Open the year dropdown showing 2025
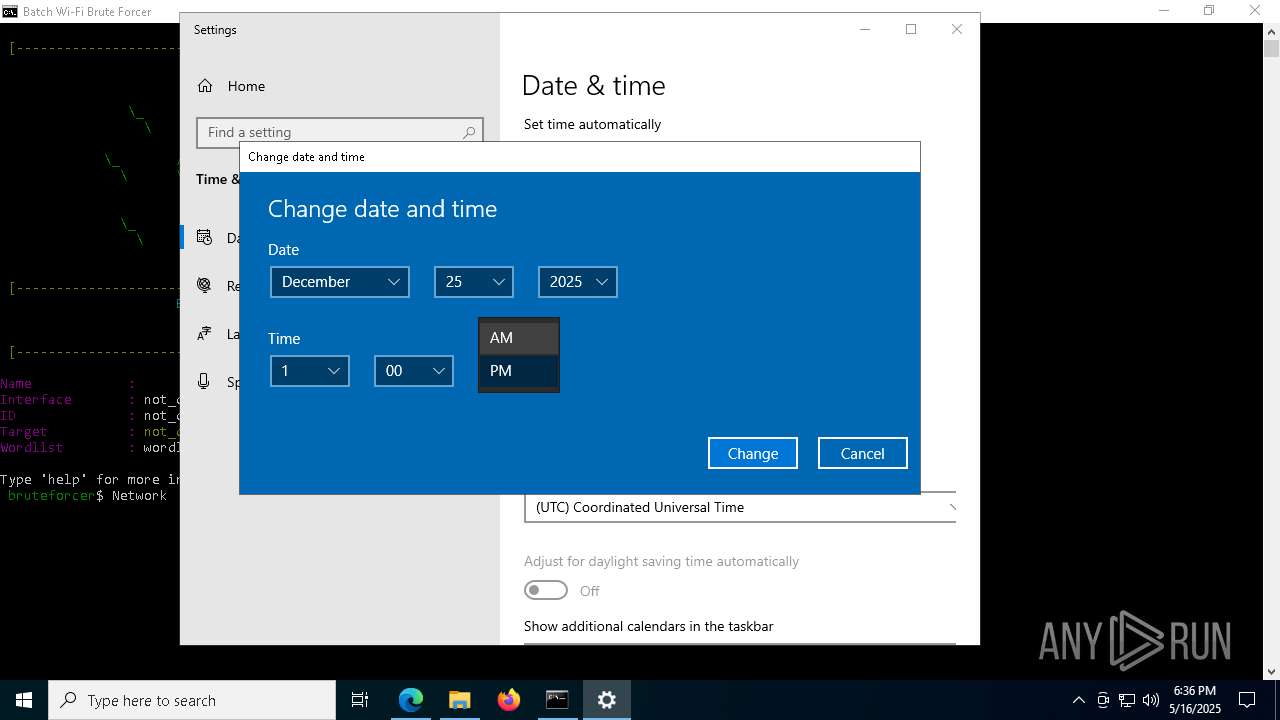This screenshot has width=1280, height=720. [x=578, y=282]
